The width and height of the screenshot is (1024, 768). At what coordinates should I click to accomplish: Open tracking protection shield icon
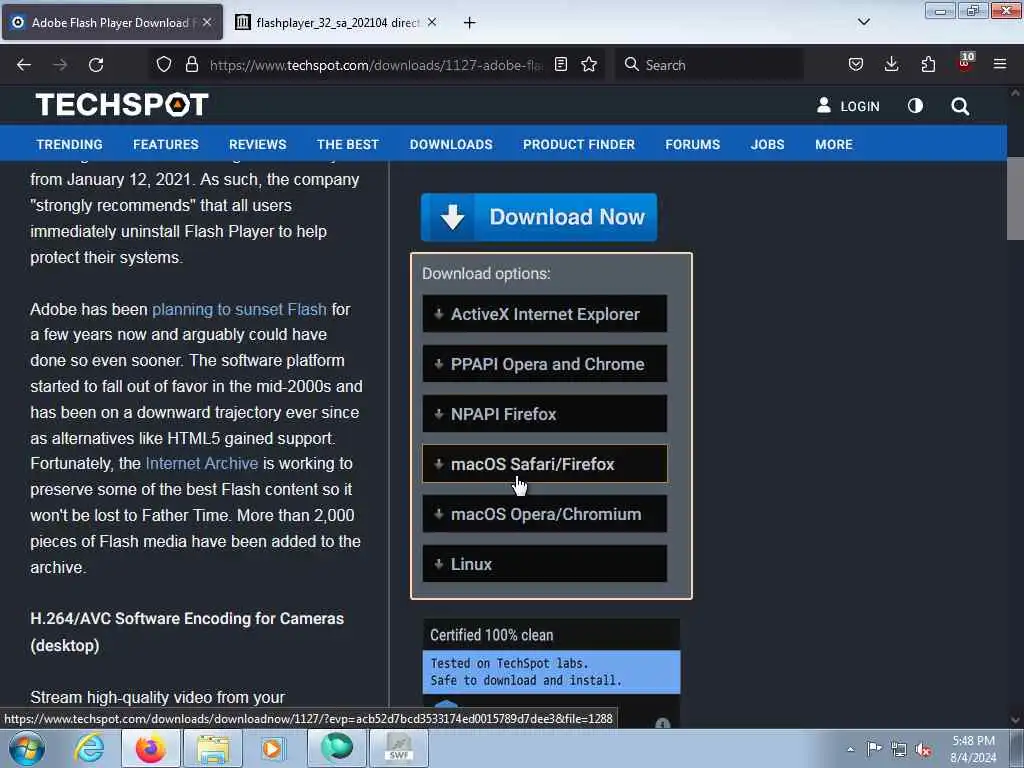[x=164, y=64]
